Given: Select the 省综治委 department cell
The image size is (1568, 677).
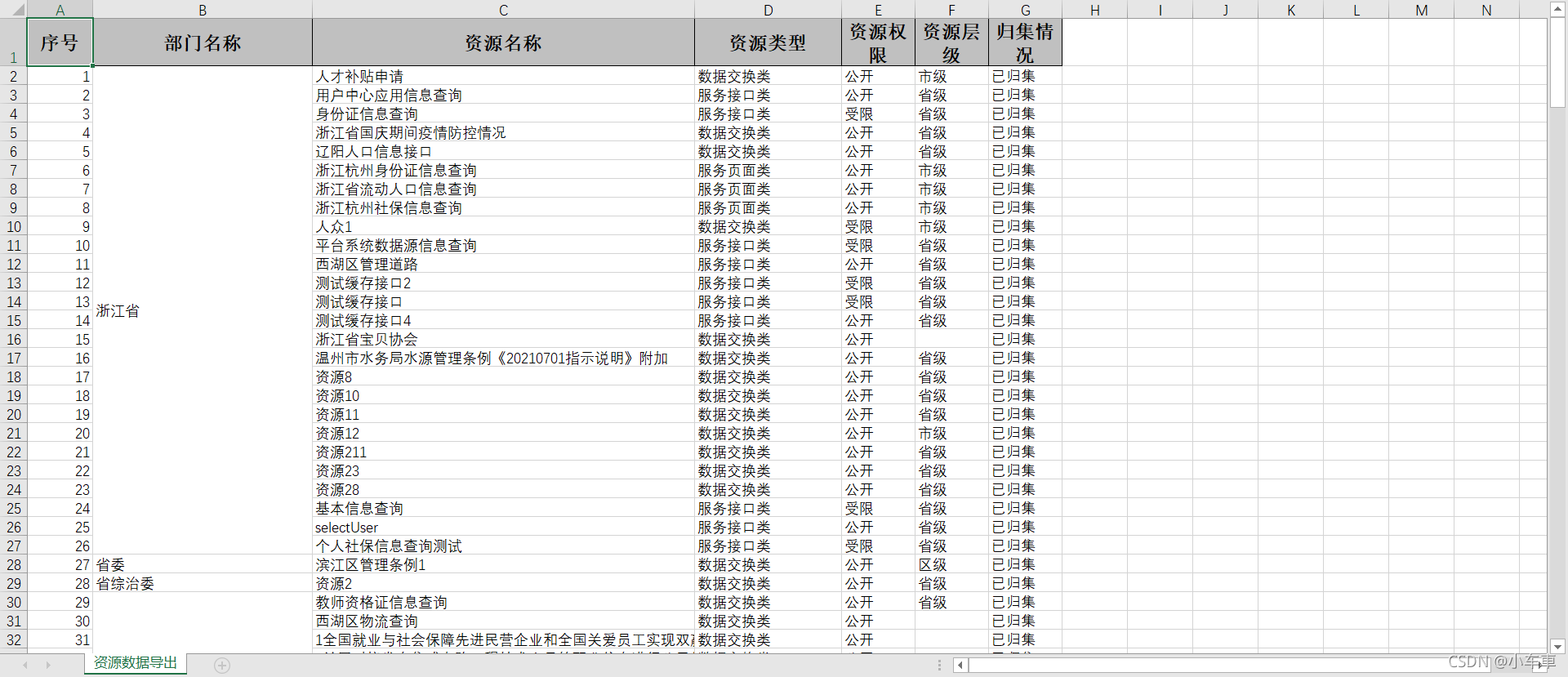Looking at the screenshot, I should (203, 583).
